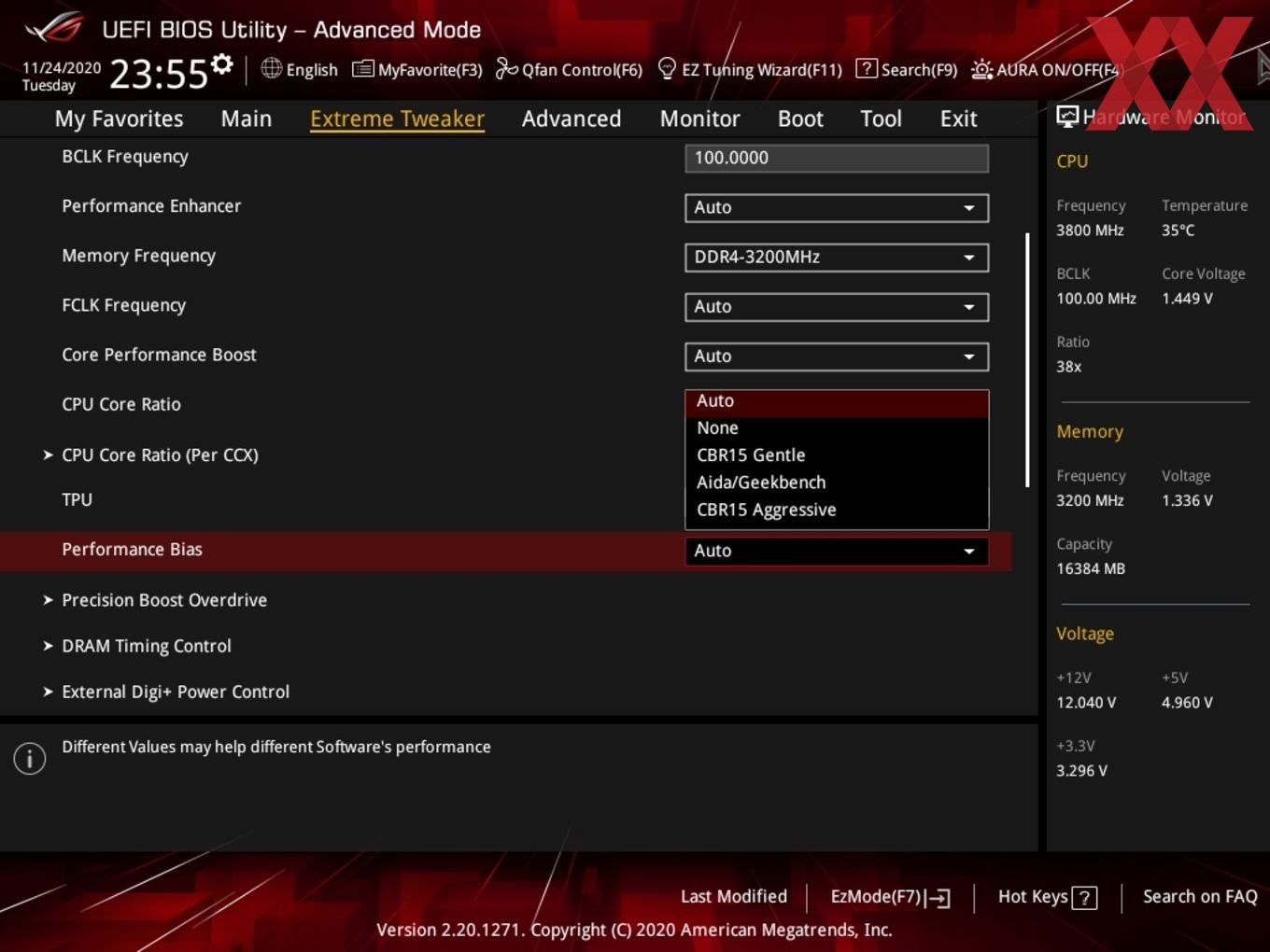Click the Memory Frequency label
The image size is (1270, 952).
(x=138, y=256)
